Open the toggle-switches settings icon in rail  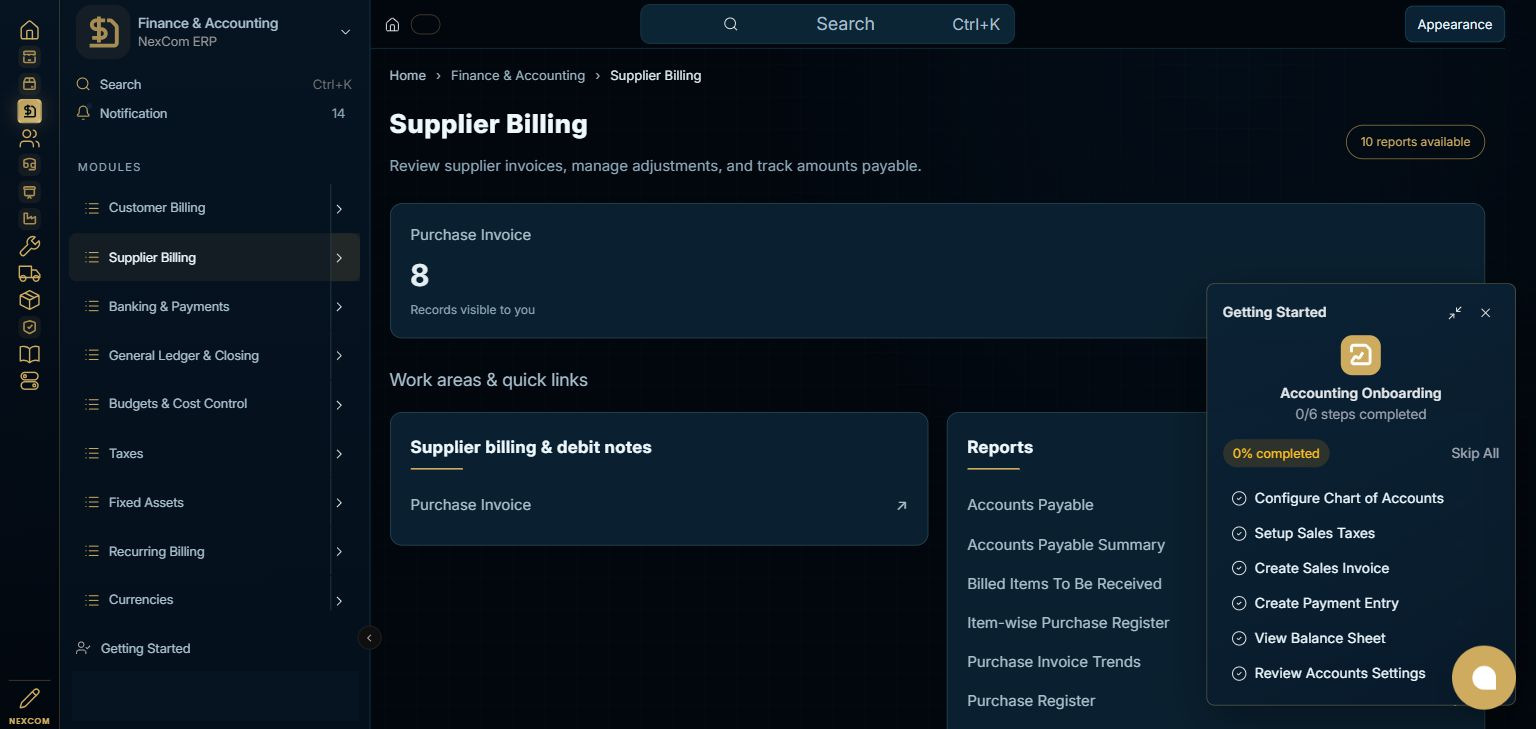point(29,381)
